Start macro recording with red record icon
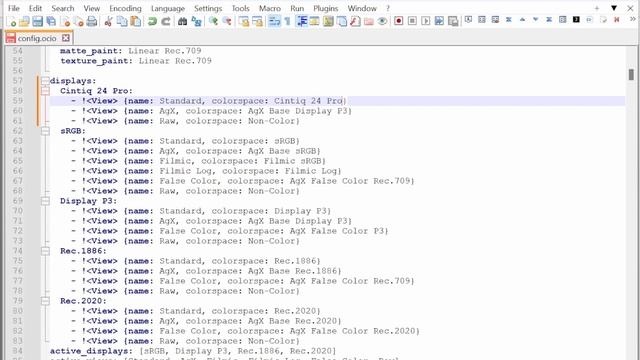The height and width of the screenshot is (360, 640). (399, 21)
